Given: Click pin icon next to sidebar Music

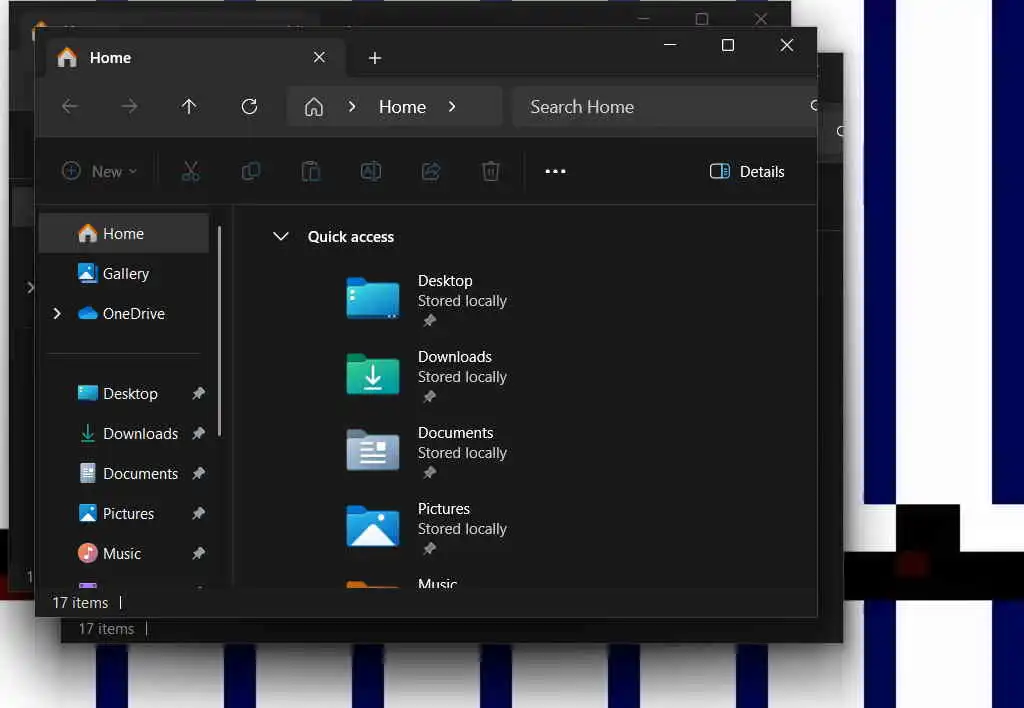Looking at the screenshot, I should [x=199, y=553].
